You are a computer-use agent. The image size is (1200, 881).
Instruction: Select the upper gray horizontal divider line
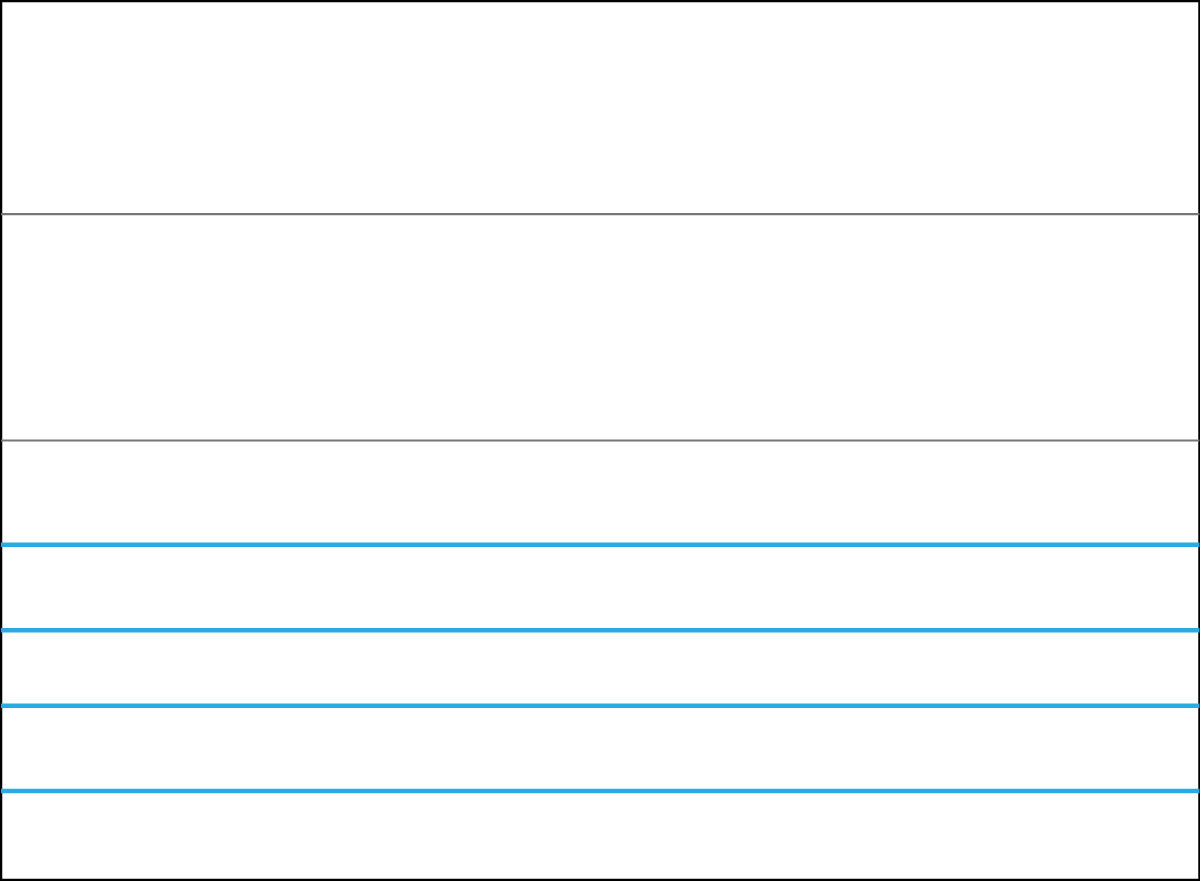[600, 214]
